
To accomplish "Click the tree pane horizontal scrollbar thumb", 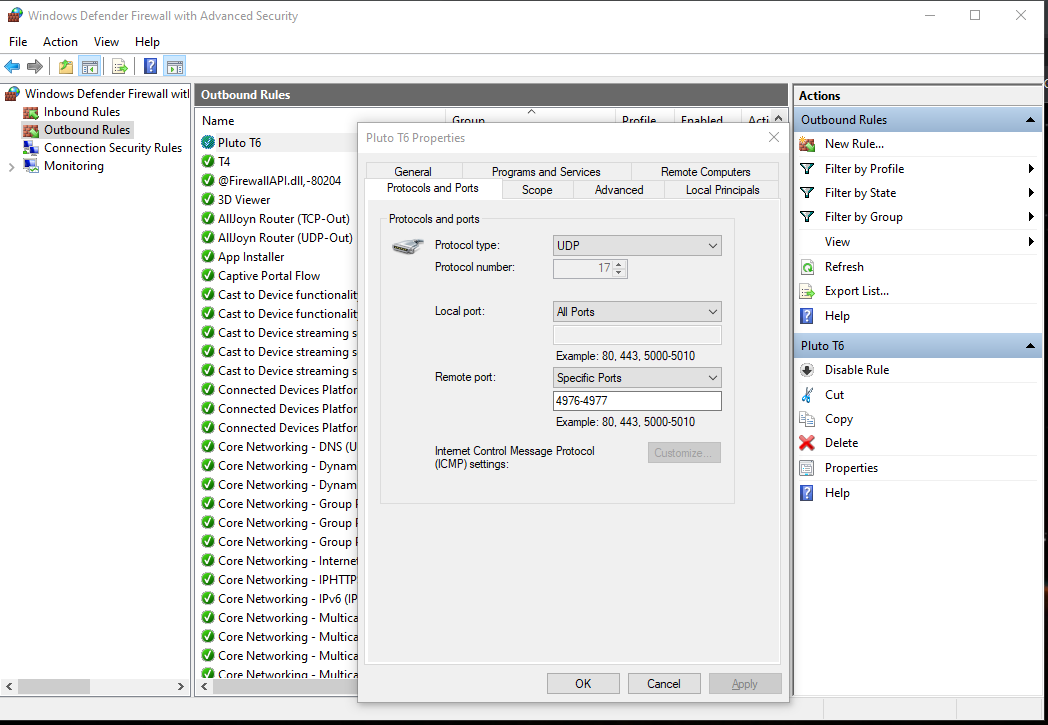I will (53, 686).
